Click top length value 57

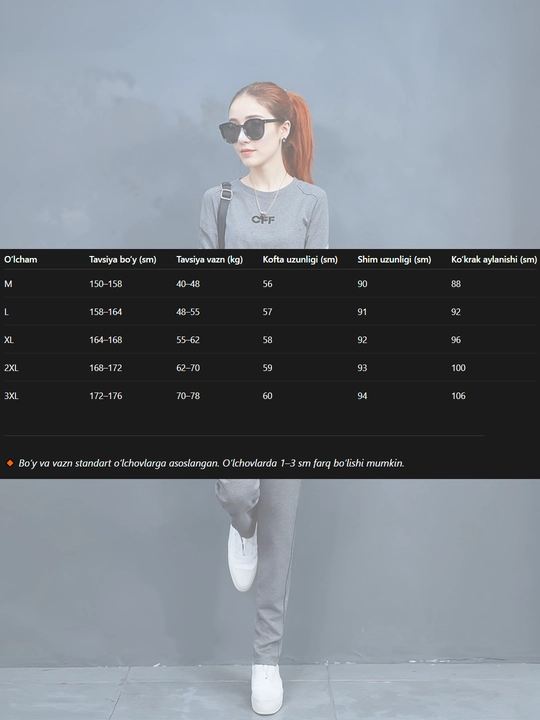(x=267, y=312)
